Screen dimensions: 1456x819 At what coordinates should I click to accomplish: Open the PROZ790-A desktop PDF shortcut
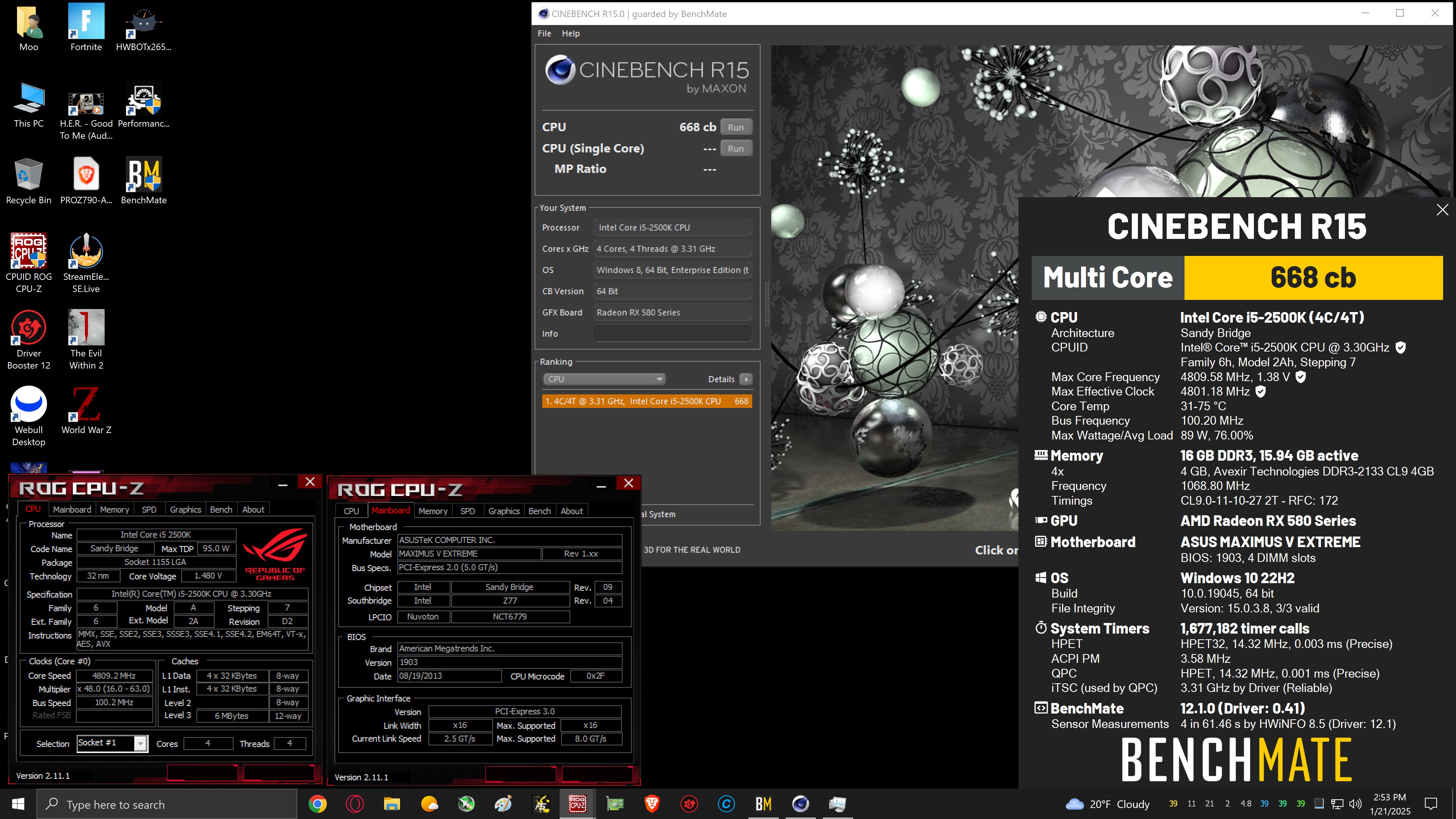tap(86, 182)
